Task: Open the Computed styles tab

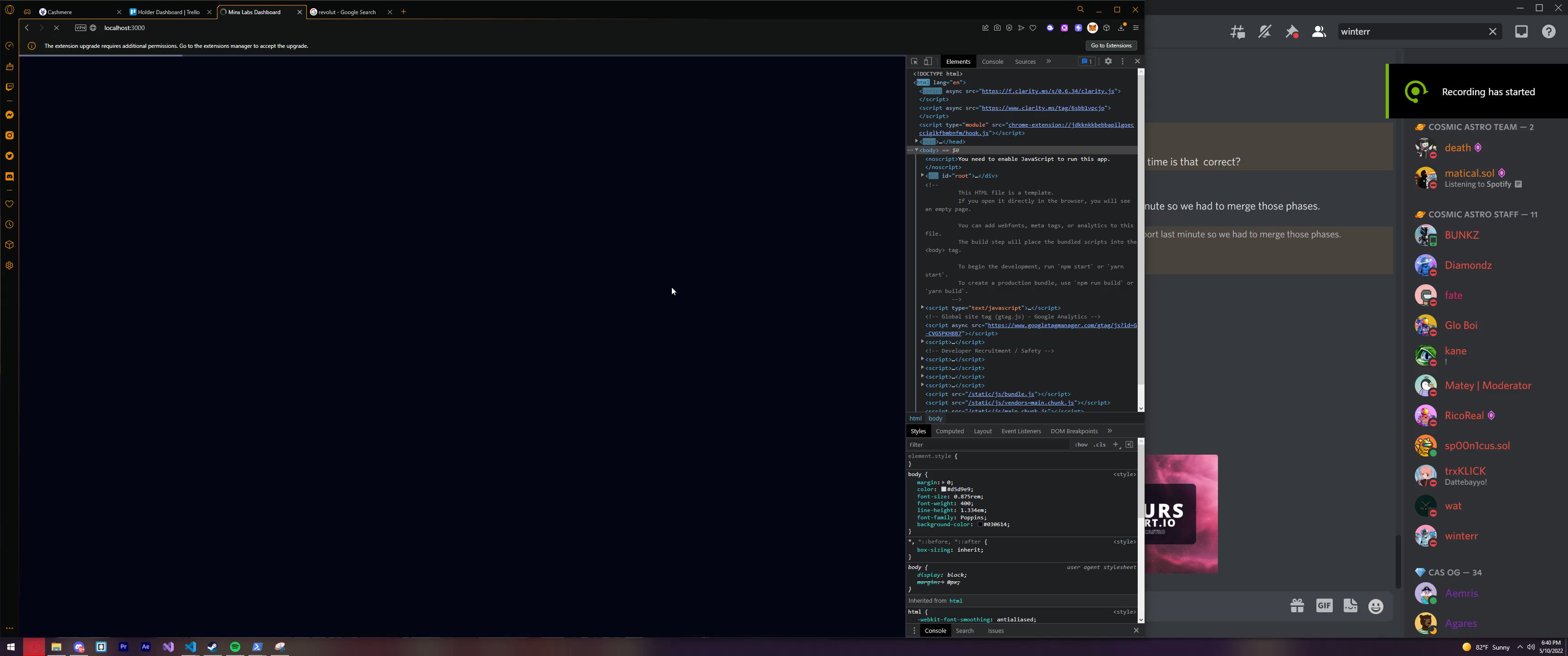Action: coord(949,431)
